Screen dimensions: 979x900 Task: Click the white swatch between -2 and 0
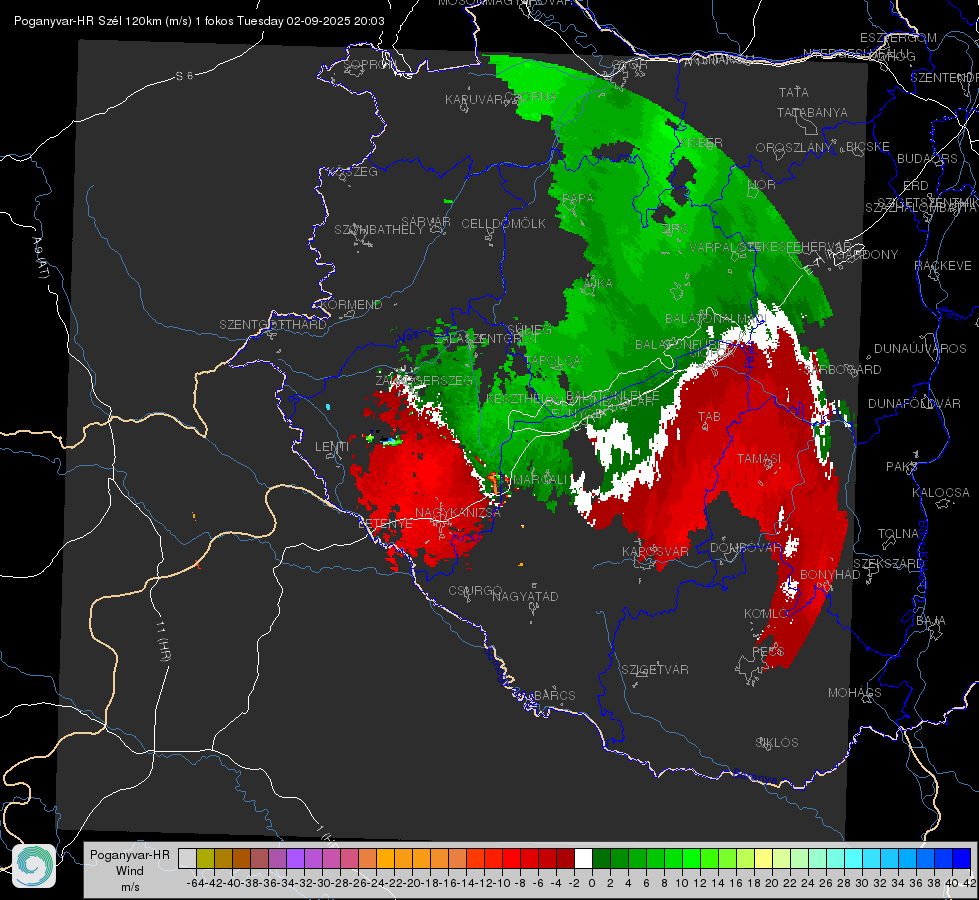(x=583, y=859)
